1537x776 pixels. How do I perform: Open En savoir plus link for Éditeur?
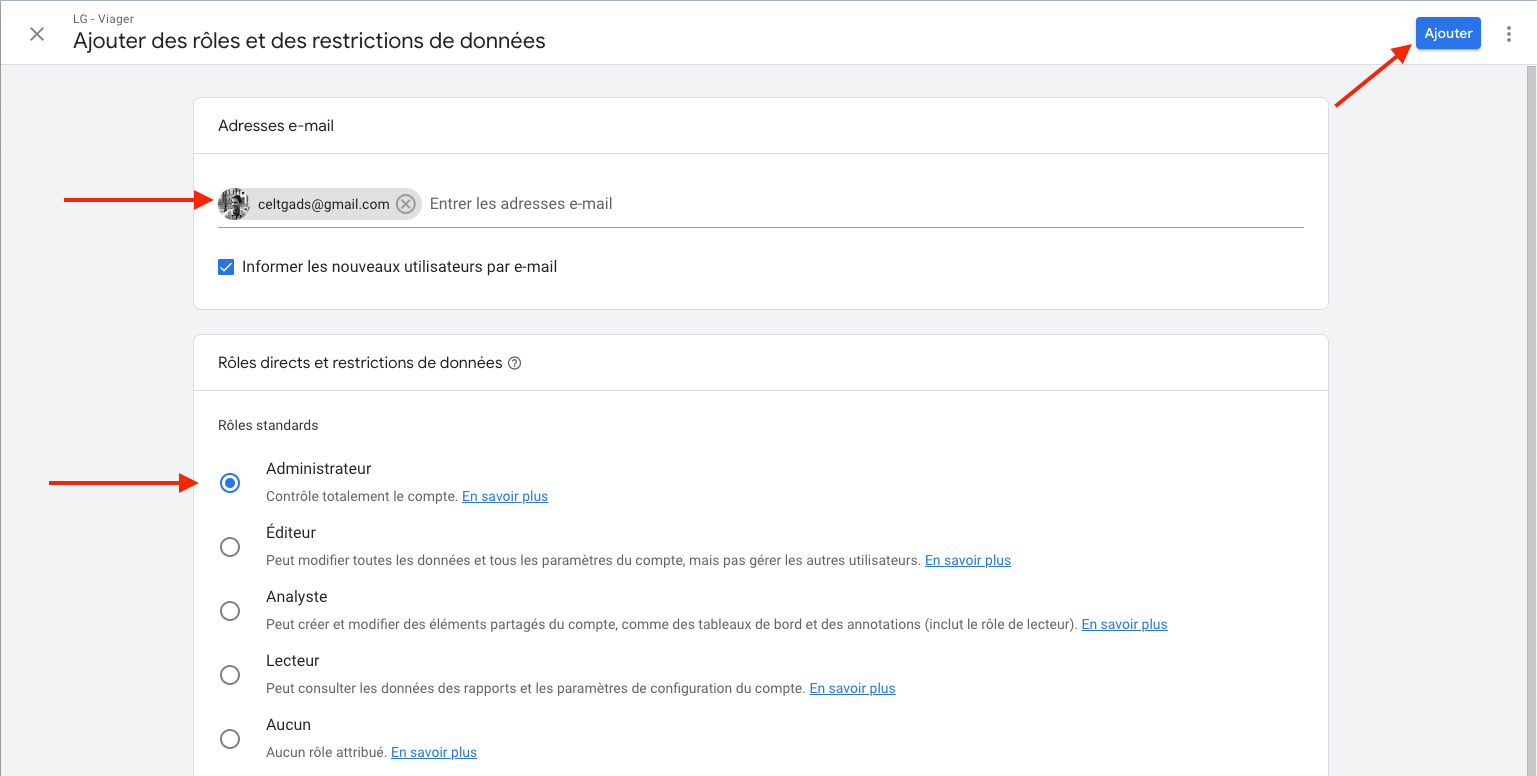tap(967, 561)
